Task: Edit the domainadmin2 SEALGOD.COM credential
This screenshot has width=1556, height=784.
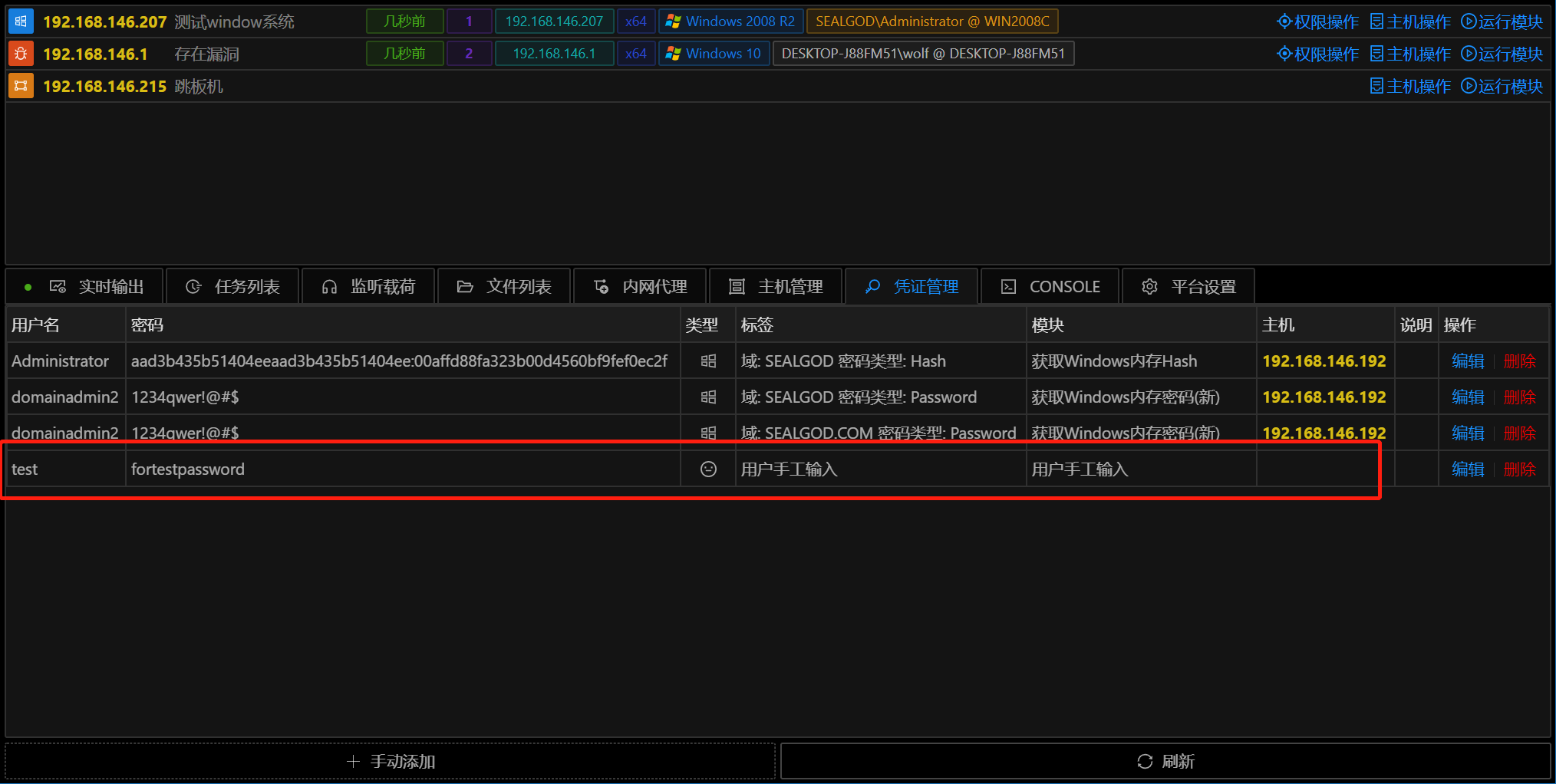Action: (x=1468, y=433)
